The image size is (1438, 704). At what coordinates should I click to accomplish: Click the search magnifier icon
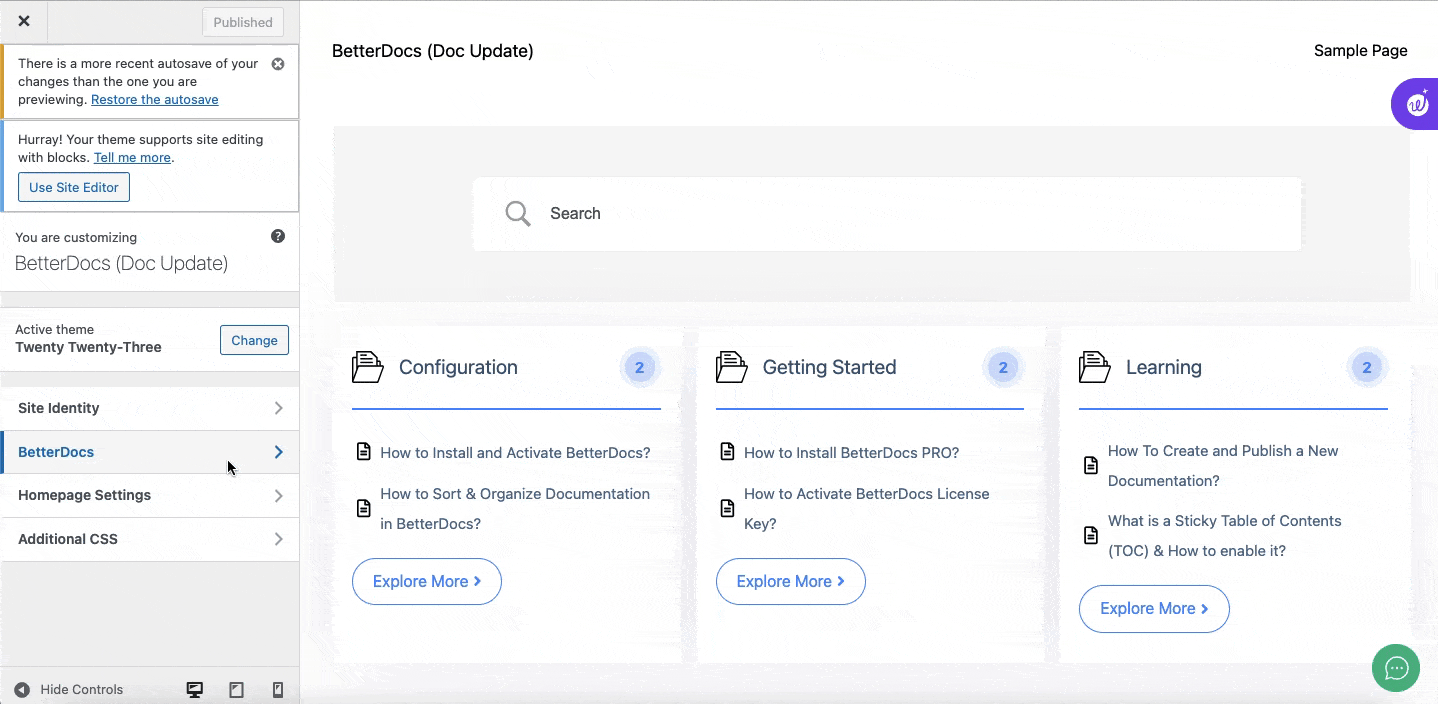(x=517, y=213)
